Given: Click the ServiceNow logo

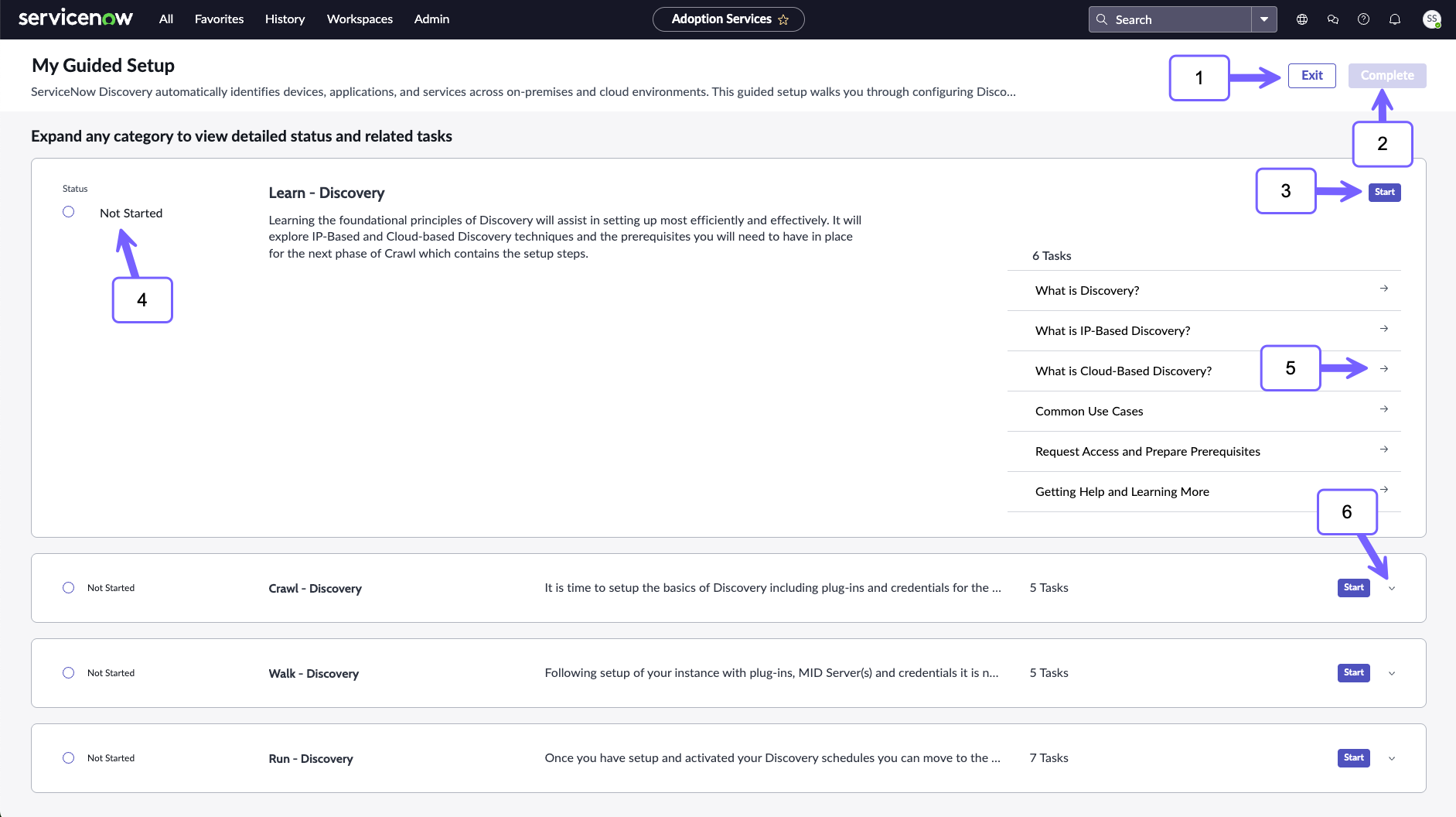Looking at the screenshot, I should click(75, 19).
